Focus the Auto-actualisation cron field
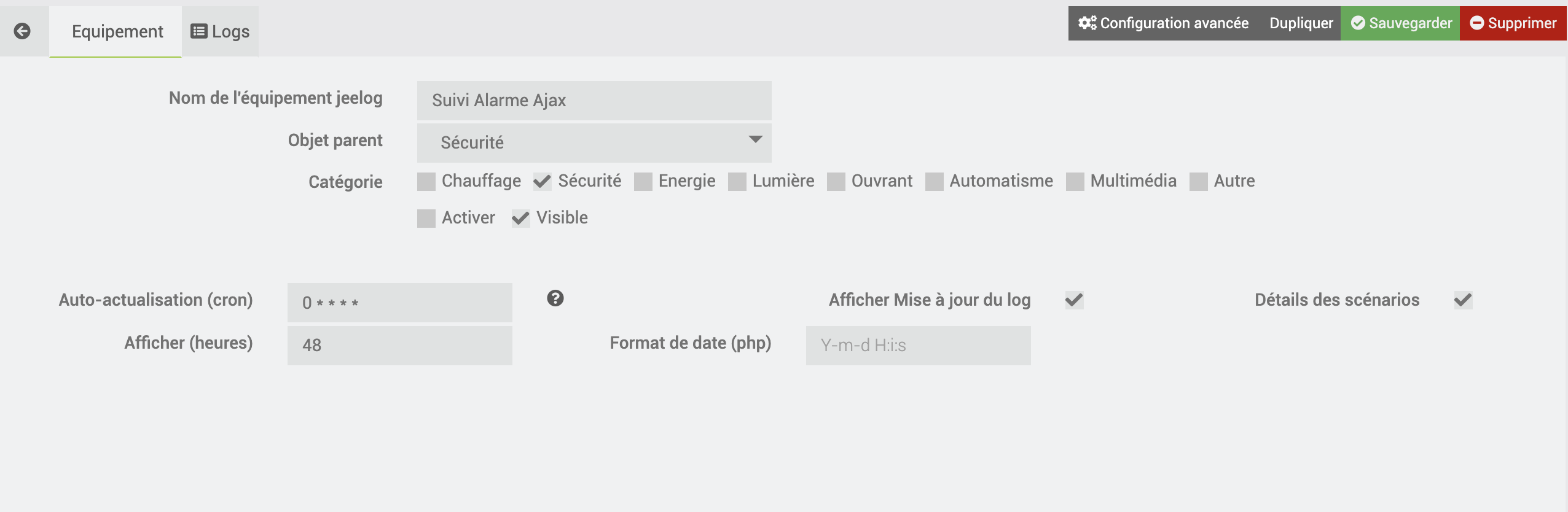The image size is (1568, 512). [399, 303]
